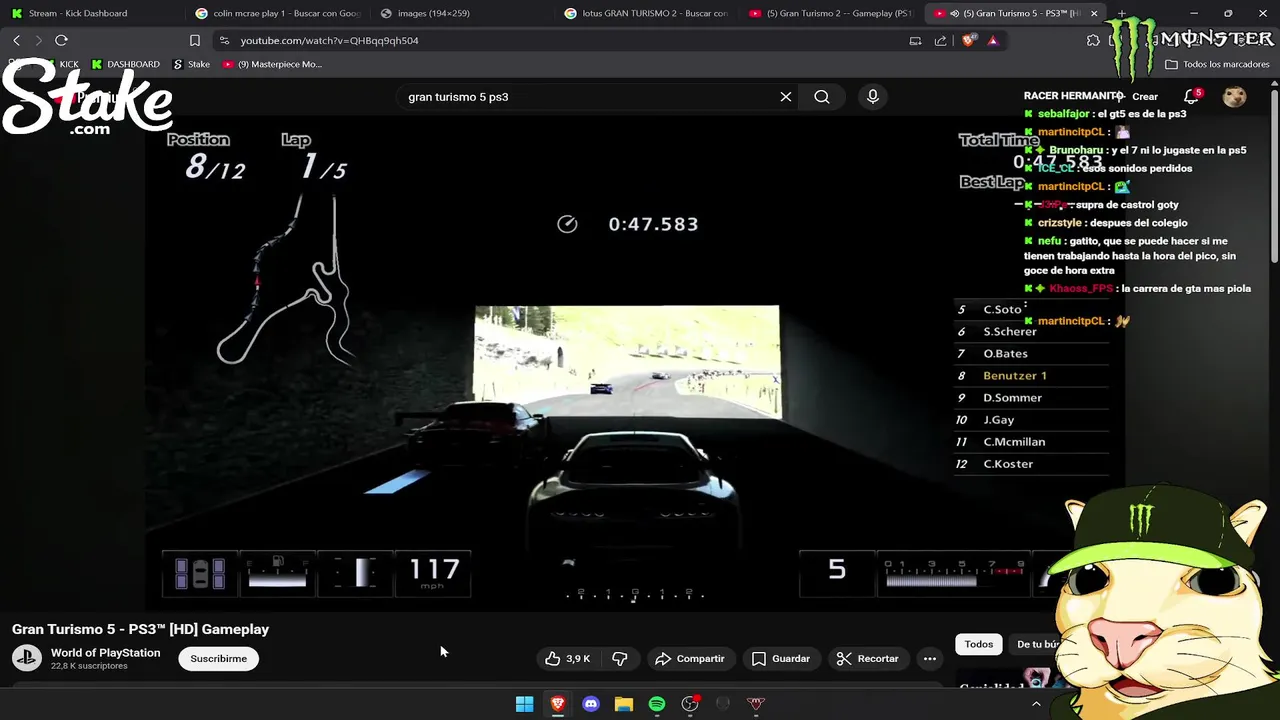Open the DASHBOARD bookmark
Image resolution: width=1280 pixels, height=720 pixels.
pyautogui.click(x=125, y=64)
